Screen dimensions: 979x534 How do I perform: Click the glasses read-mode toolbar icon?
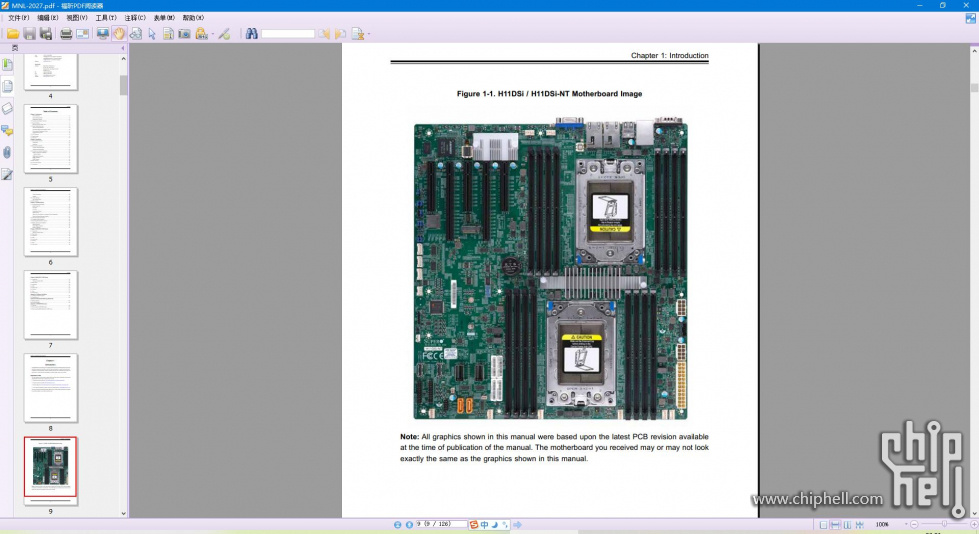(x=135, y=34)
